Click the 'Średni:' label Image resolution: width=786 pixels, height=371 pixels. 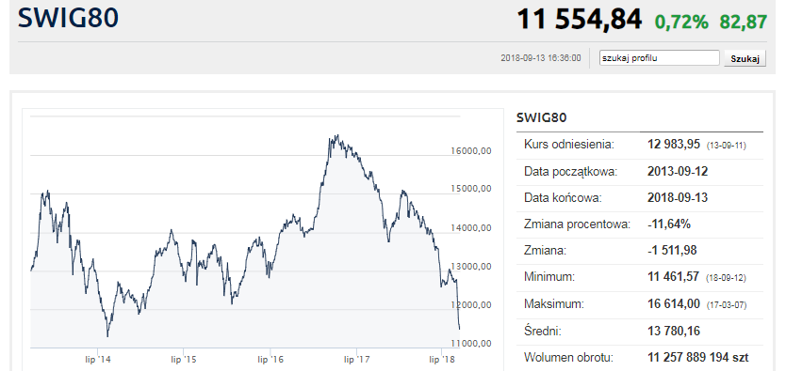tap(543, 330)
